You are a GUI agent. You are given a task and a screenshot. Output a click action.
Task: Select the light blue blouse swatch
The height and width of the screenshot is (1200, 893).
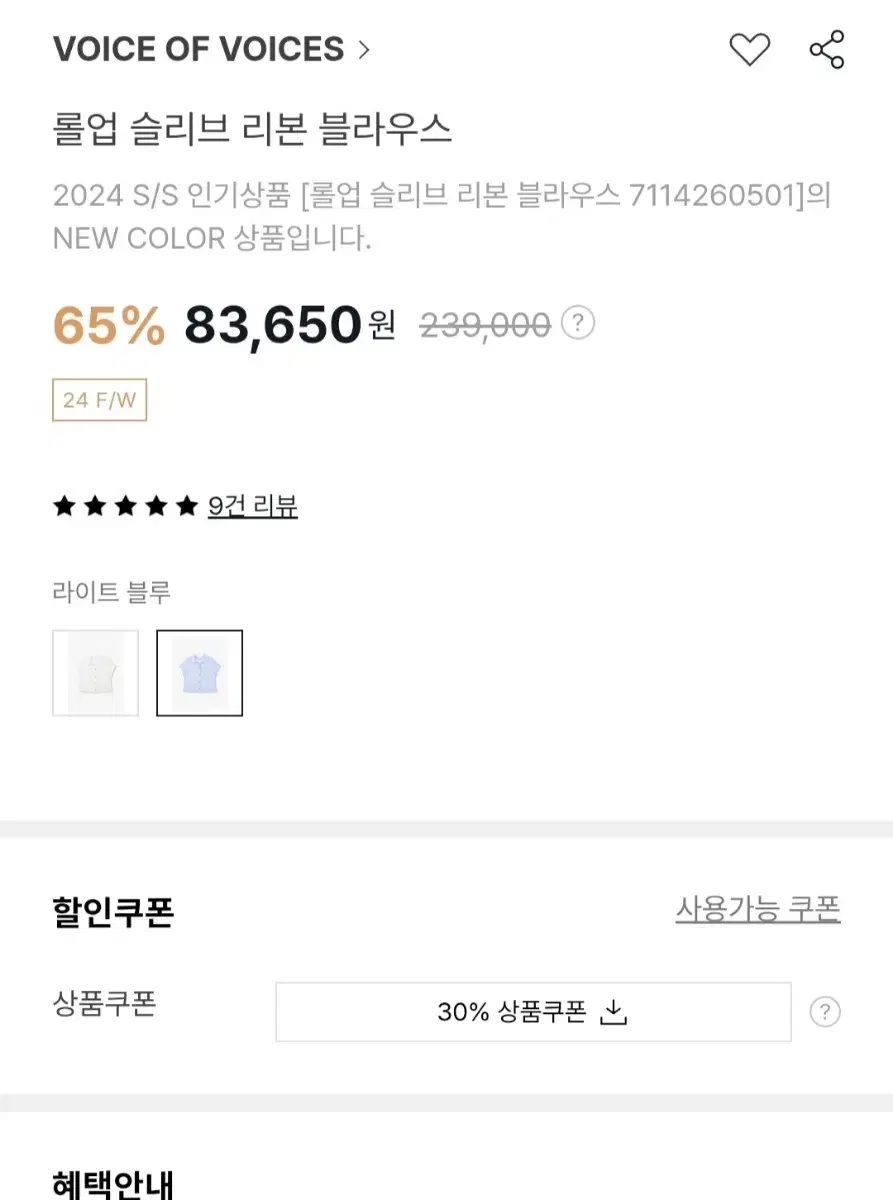200,673
